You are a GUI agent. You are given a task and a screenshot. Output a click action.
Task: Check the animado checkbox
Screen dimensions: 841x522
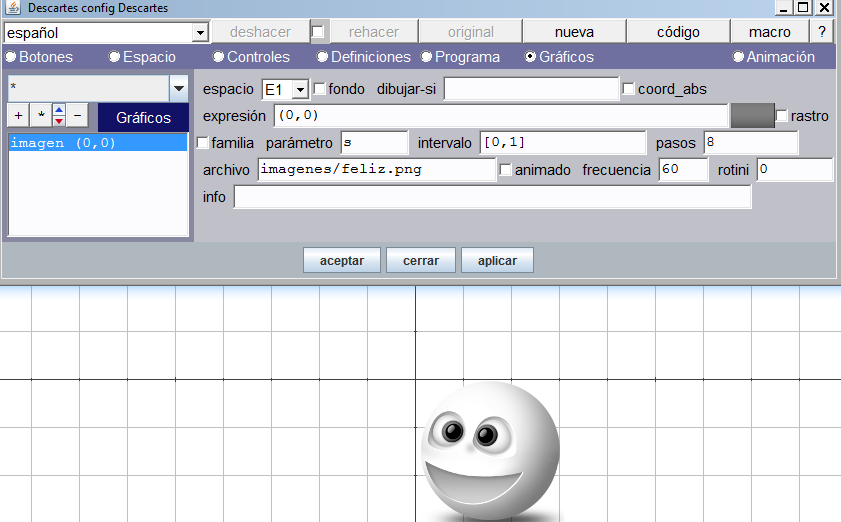click(x=506, y=170)
